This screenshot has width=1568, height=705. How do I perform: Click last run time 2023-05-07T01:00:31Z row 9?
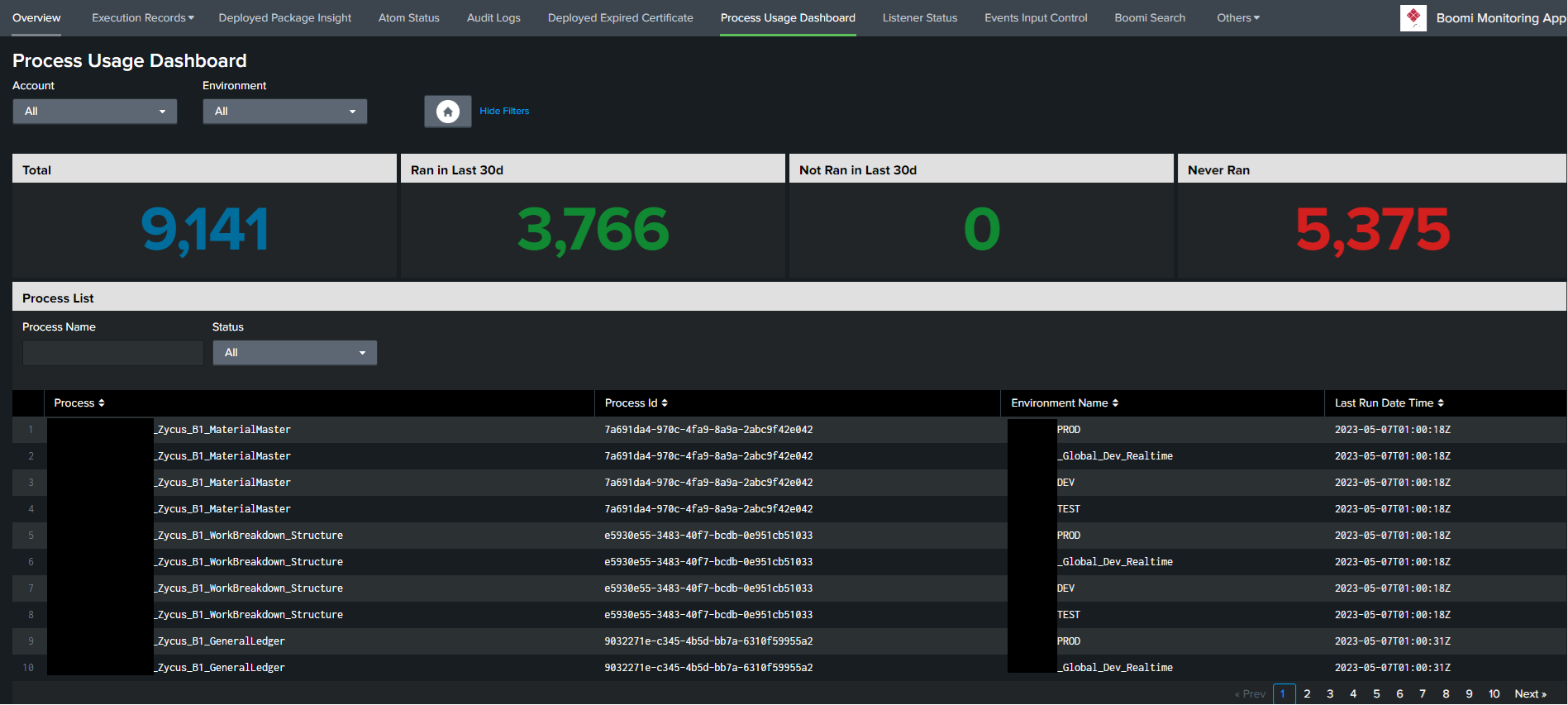coord(1393,641)
